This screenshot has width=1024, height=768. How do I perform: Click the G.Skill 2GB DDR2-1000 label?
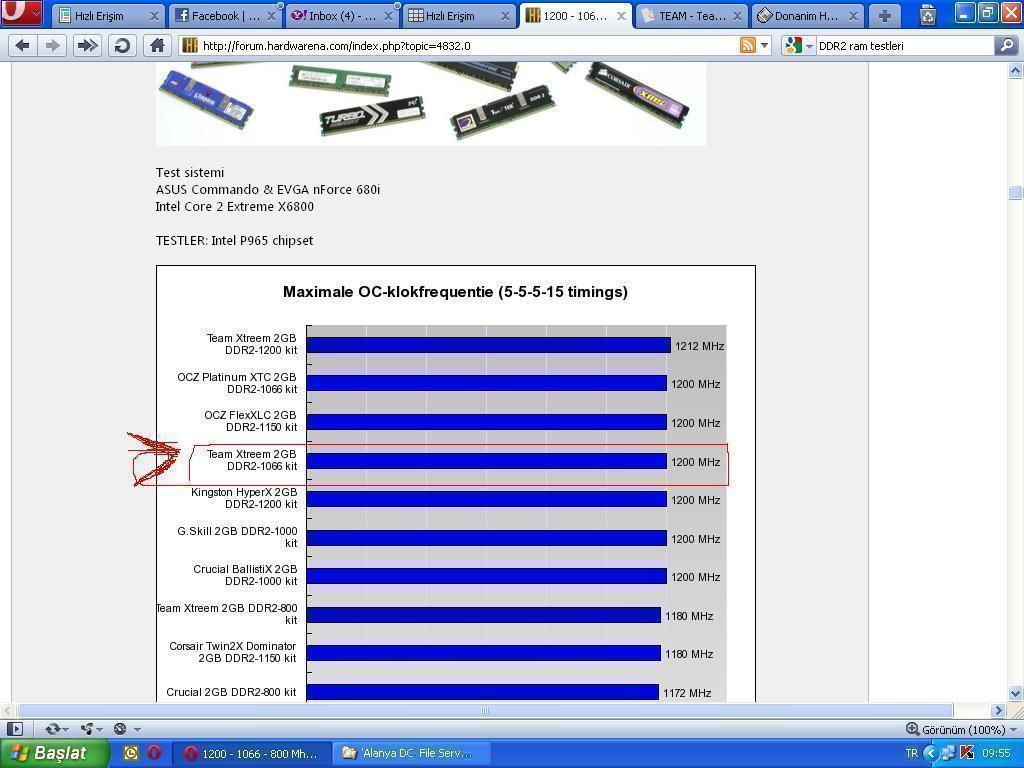click(237, 537)
